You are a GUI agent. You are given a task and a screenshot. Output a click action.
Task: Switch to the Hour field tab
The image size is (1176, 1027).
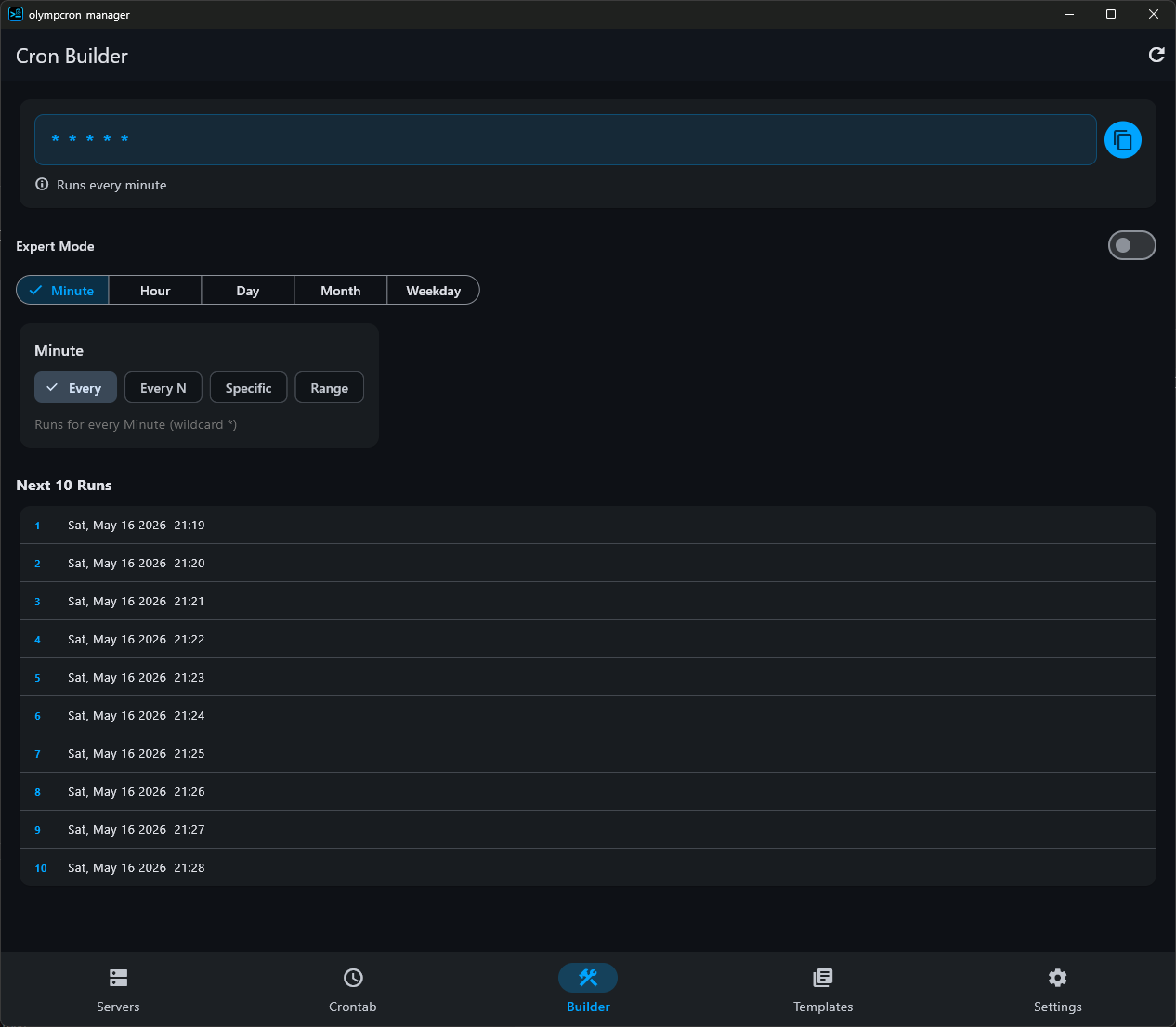coord(155,290)
